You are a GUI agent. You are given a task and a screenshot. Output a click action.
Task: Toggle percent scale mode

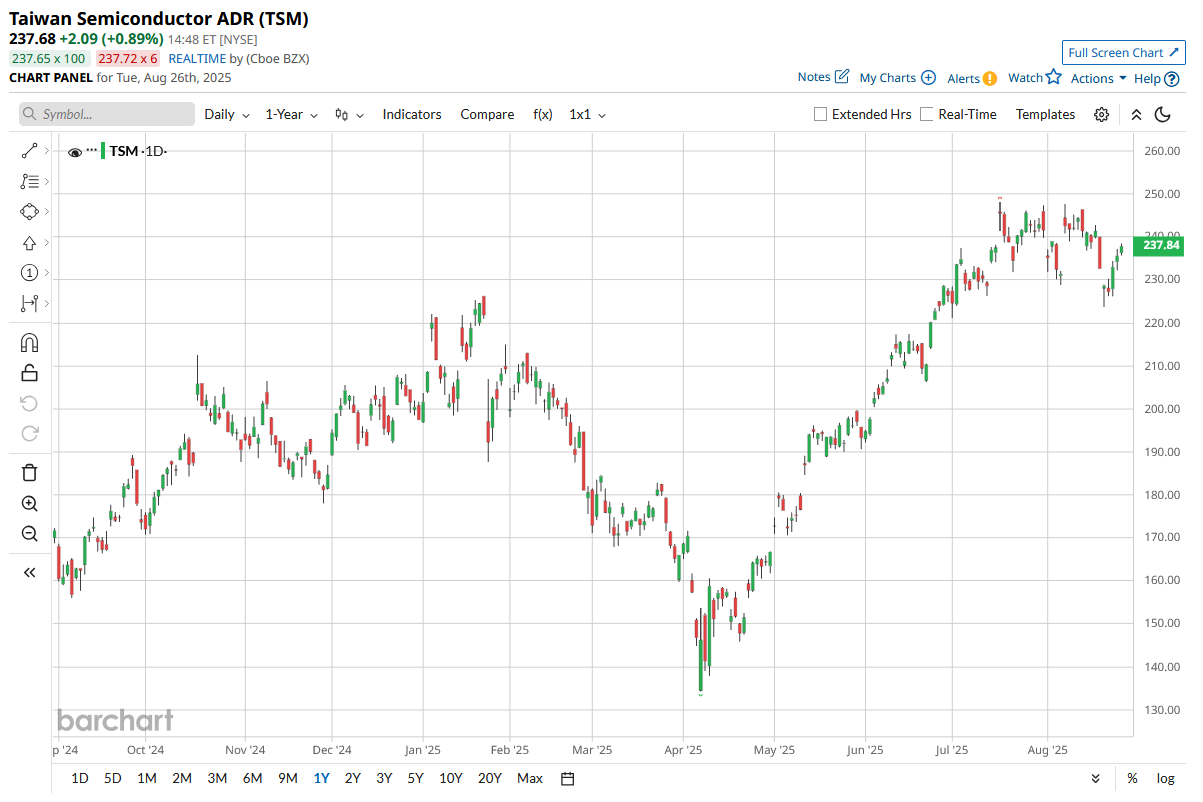coord(1132,778)
